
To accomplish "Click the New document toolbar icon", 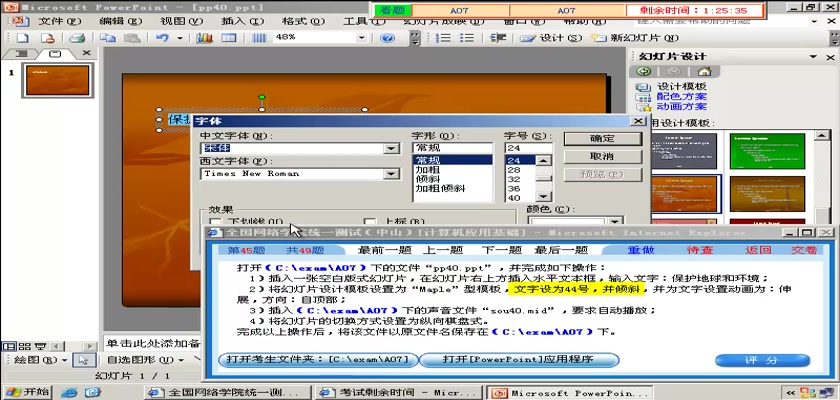I will click(x=22, y=38).
